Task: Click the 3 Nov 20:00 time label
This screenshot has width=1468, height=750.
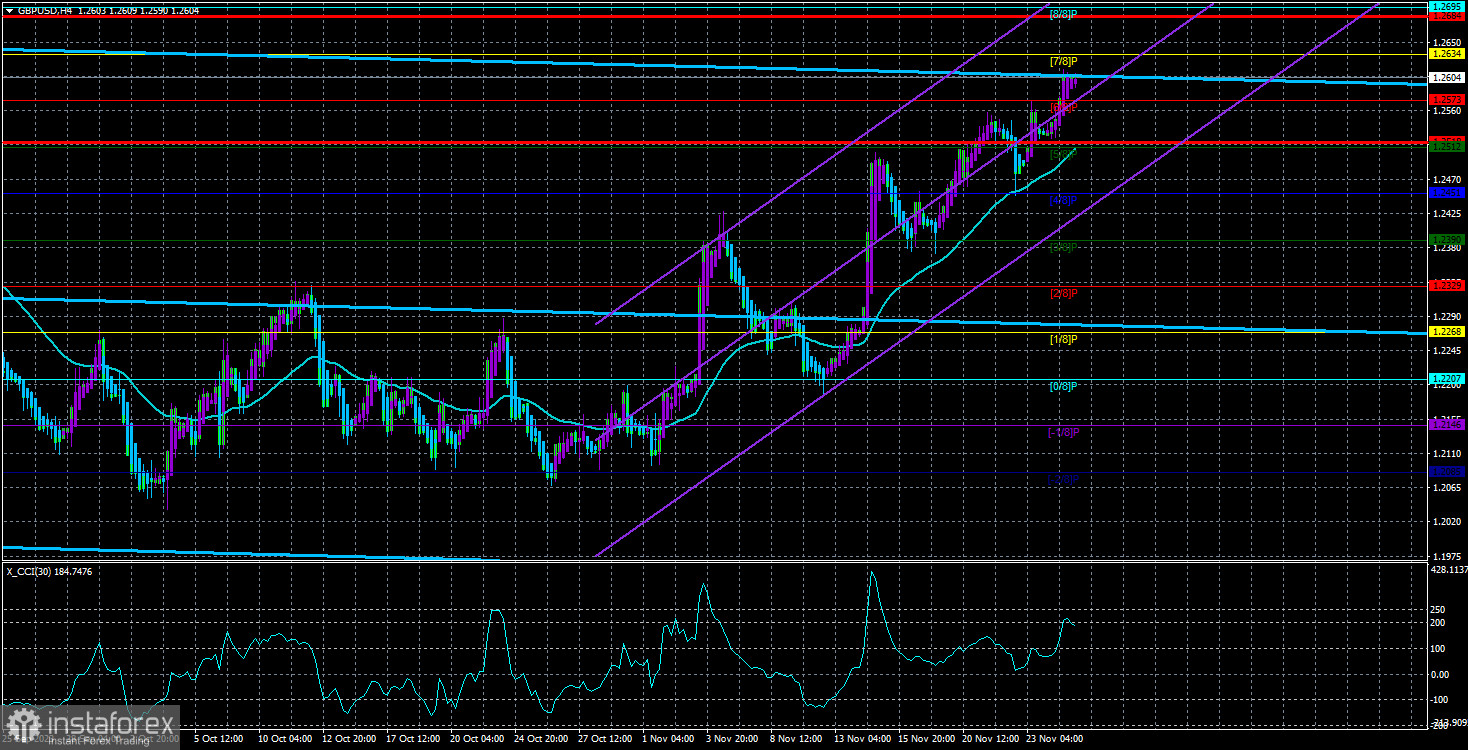Action: [x=732, y=739]
